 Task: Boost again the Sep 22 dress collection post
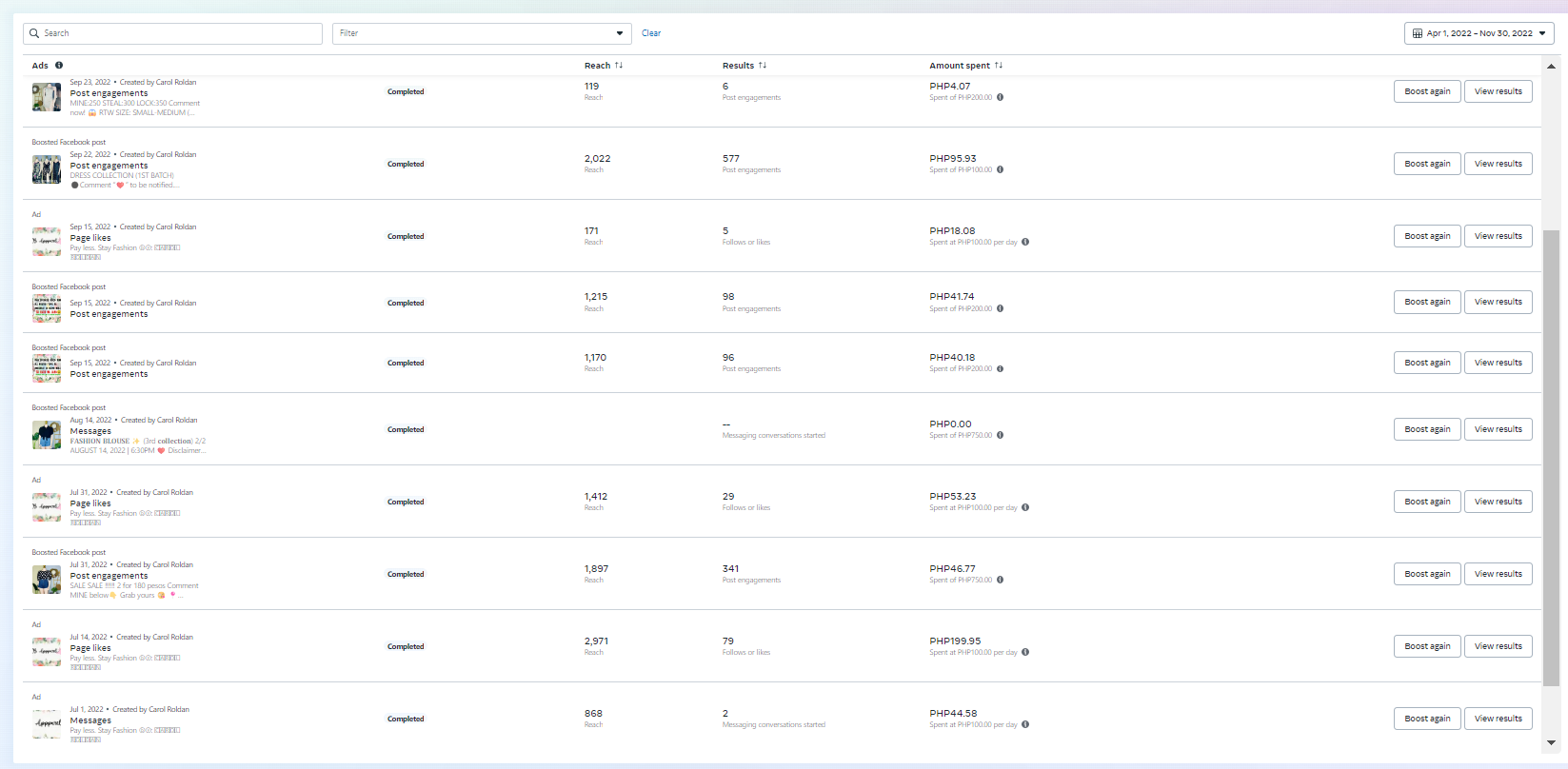(1427, 164)
